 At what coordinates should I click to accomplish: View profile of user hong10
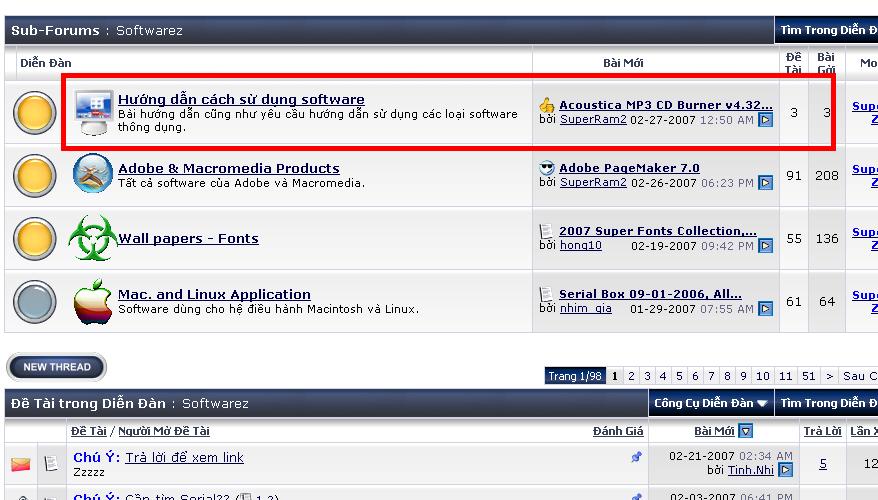tap(580, 245)
